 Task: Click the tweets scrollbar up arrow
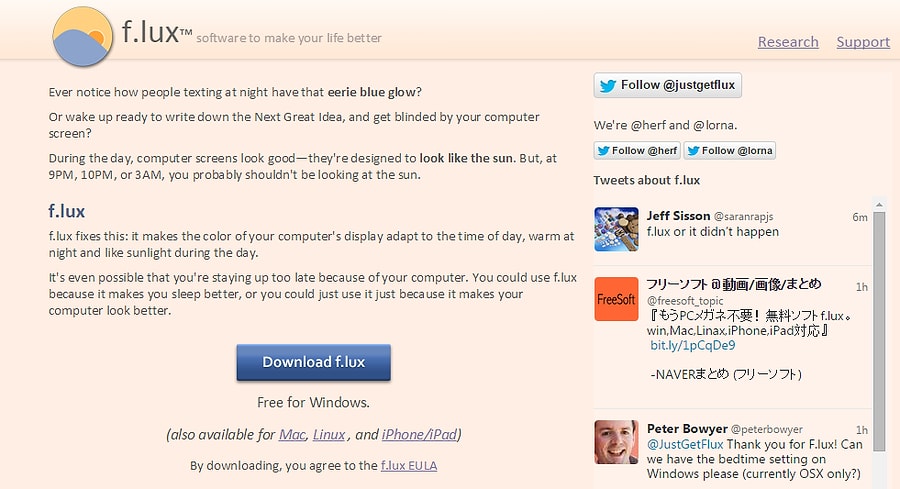879,204
